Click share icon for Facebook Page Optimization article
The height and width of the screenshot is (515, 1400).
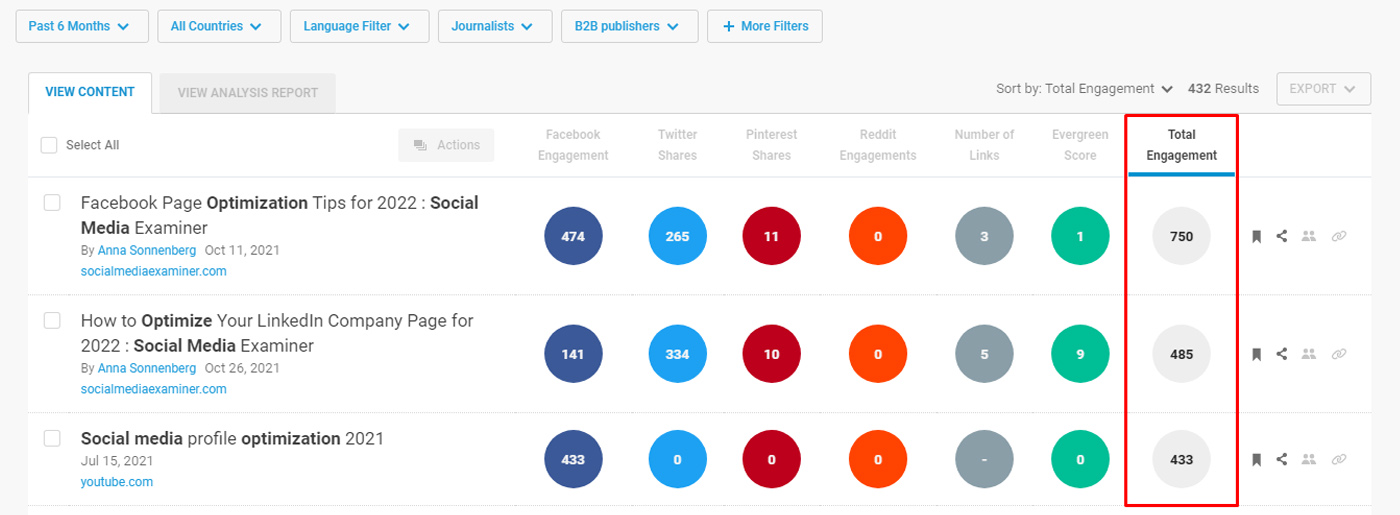click(x=1282, y=237)
